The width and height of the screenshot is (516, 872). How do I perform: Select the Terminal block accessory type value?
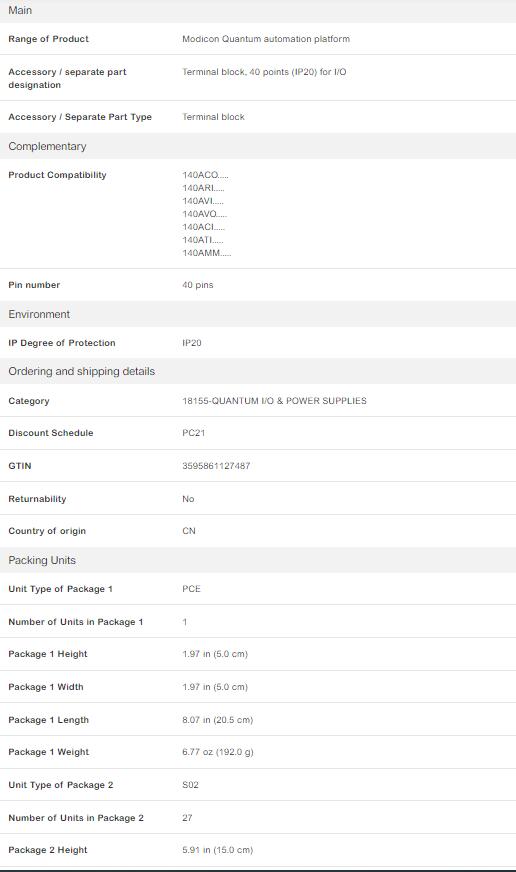coord(213,117)
